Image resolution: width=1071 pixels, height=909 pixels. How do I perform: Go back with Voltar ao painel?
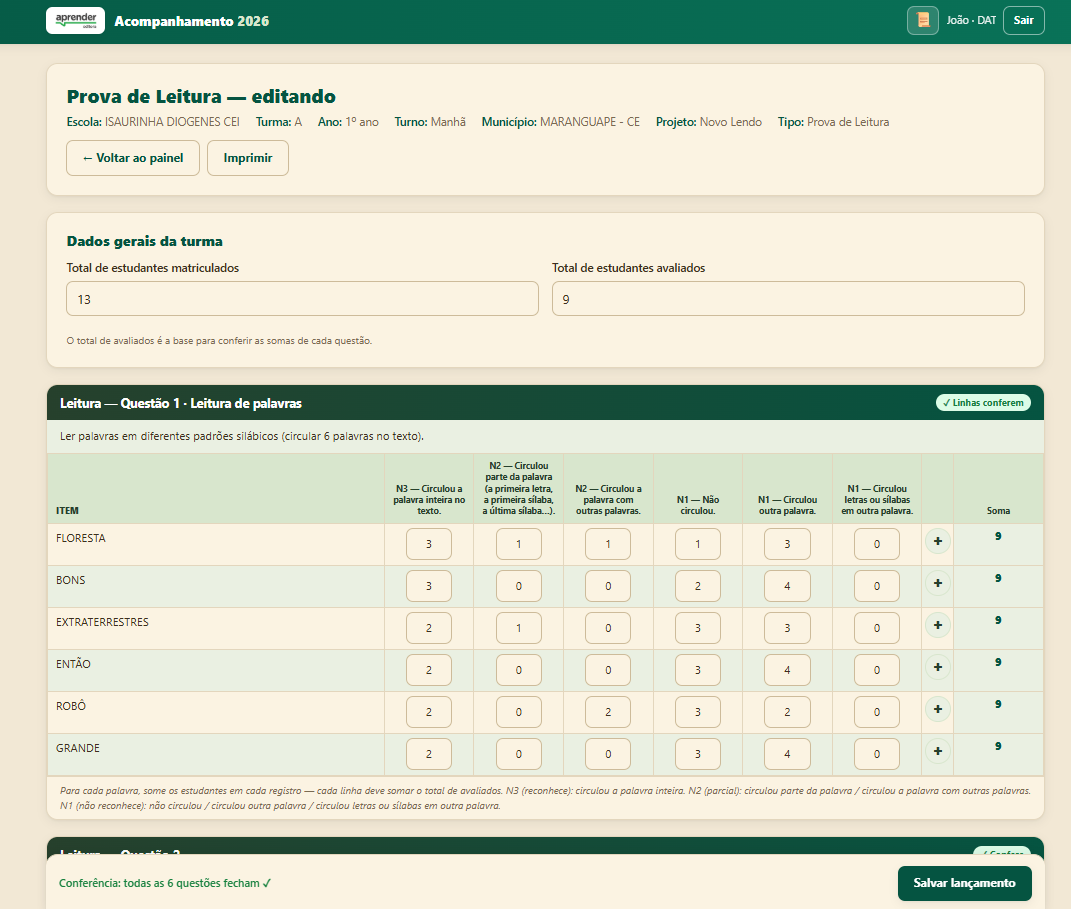coord(133,158)
